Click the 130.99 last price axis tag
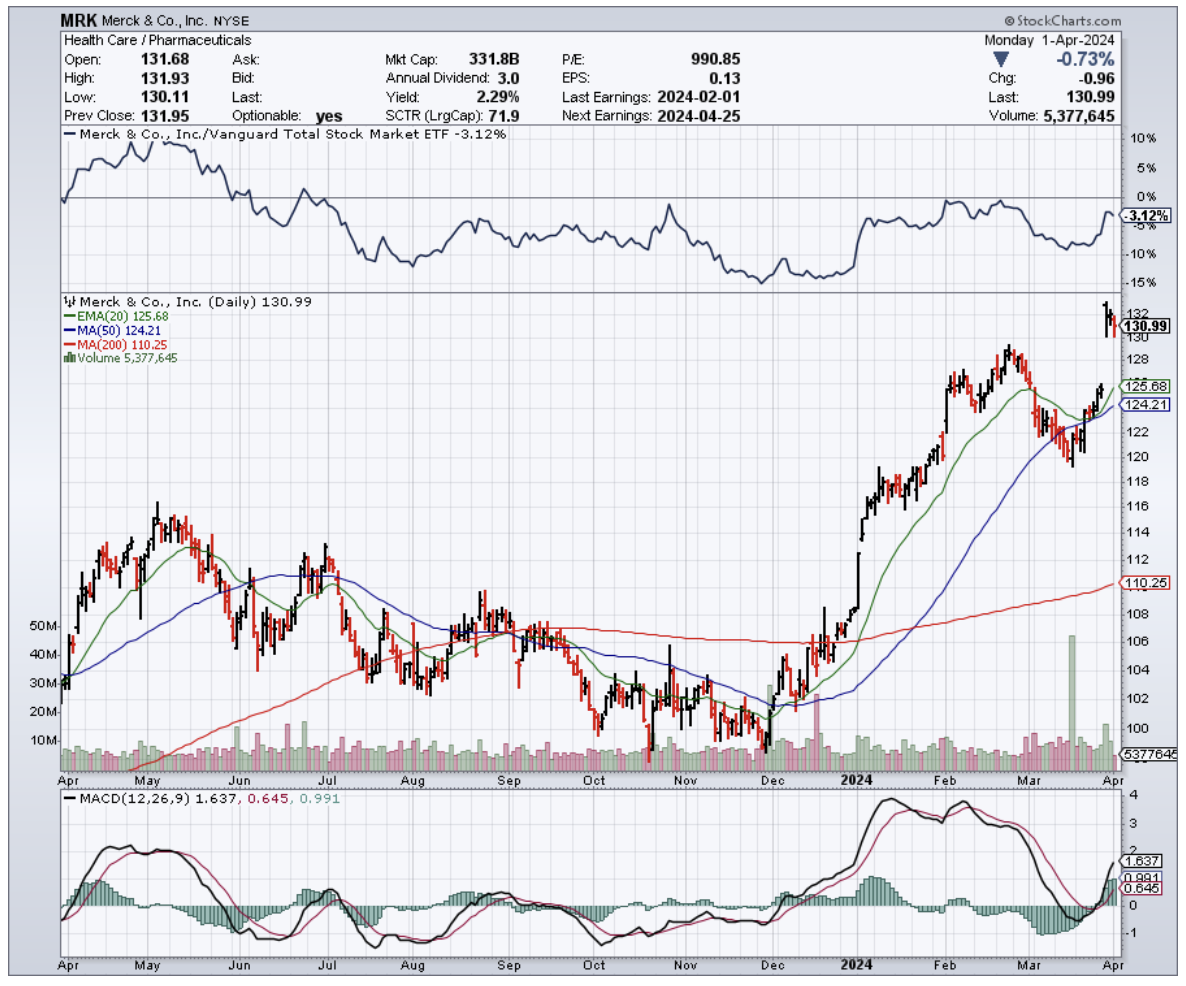 pos(1146,326)
